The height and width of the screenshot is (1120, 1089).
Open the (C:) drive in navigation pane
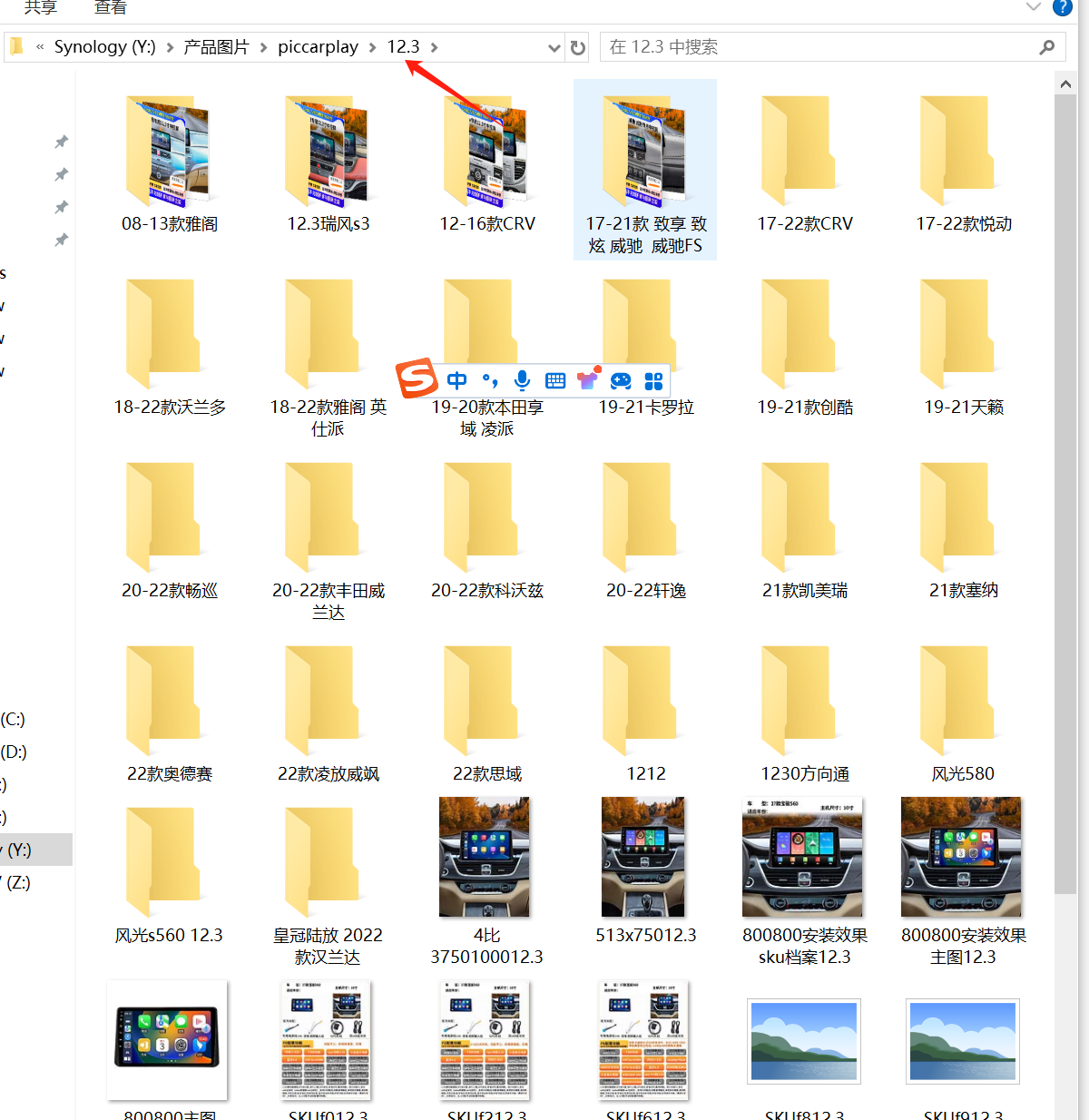tap(13, 720)
